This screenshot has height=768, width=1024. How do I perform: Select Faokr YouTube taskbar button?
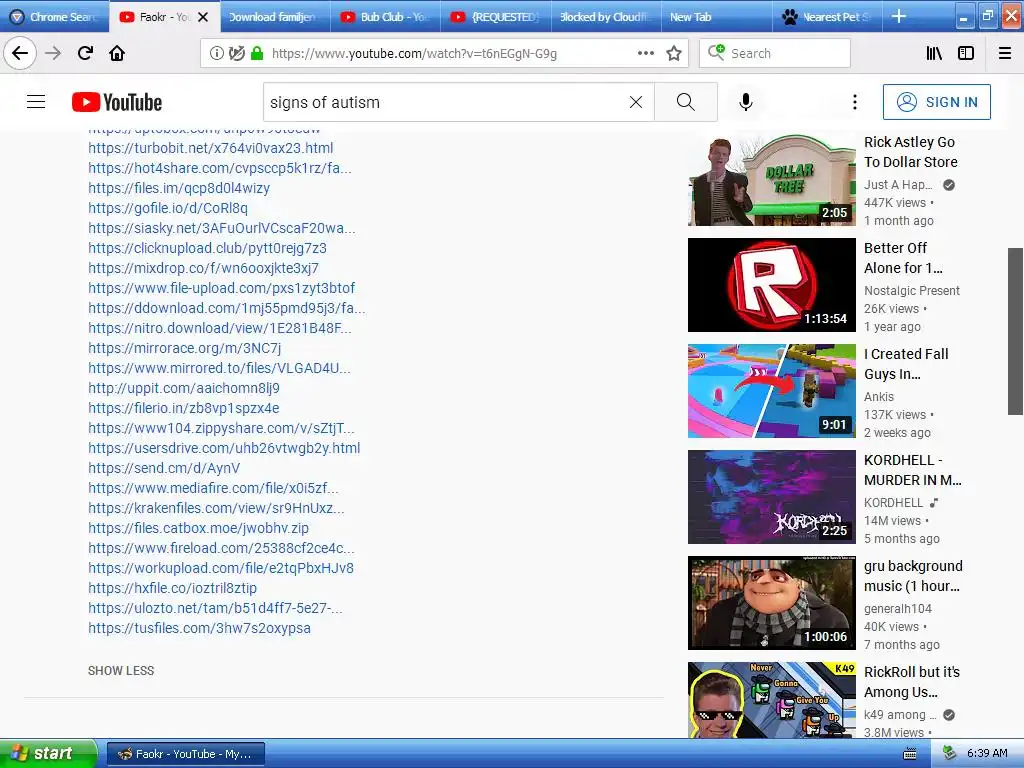(185, 754)
